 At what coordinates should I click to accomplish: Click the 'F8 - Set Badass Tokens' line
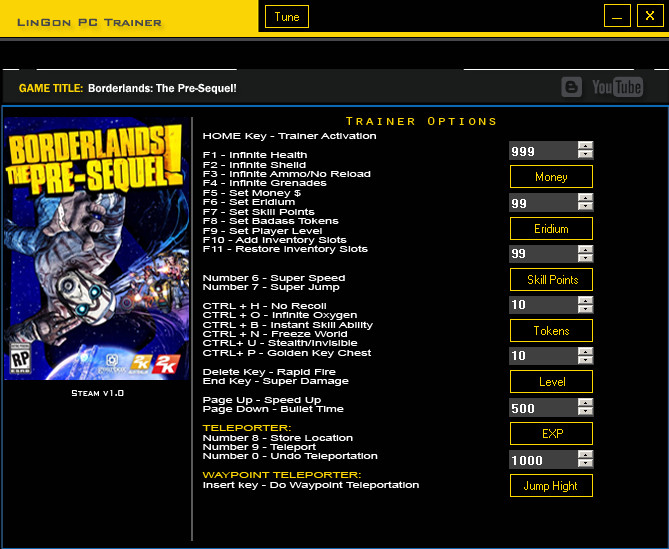coord(271,221)
